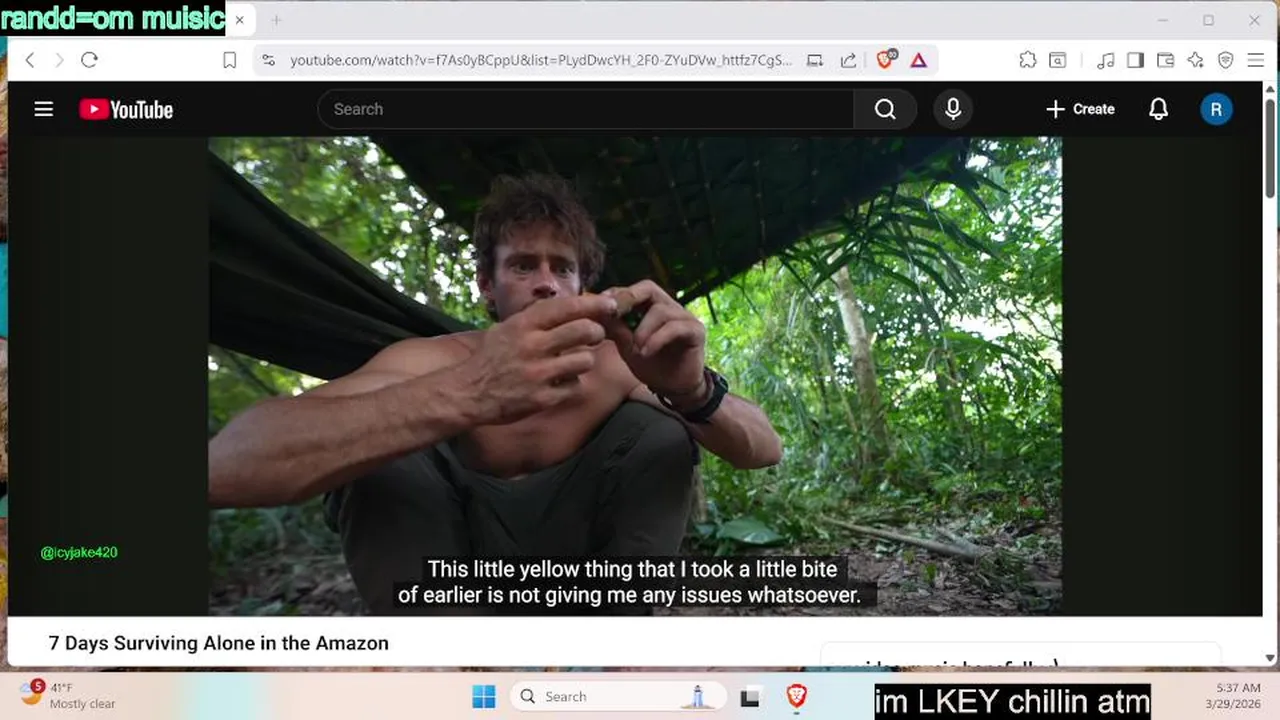Image resolution: width=1280 pixels, height=720 pixels.
Task: Open a new tab with the plus button
Action: tap(276, 20)
